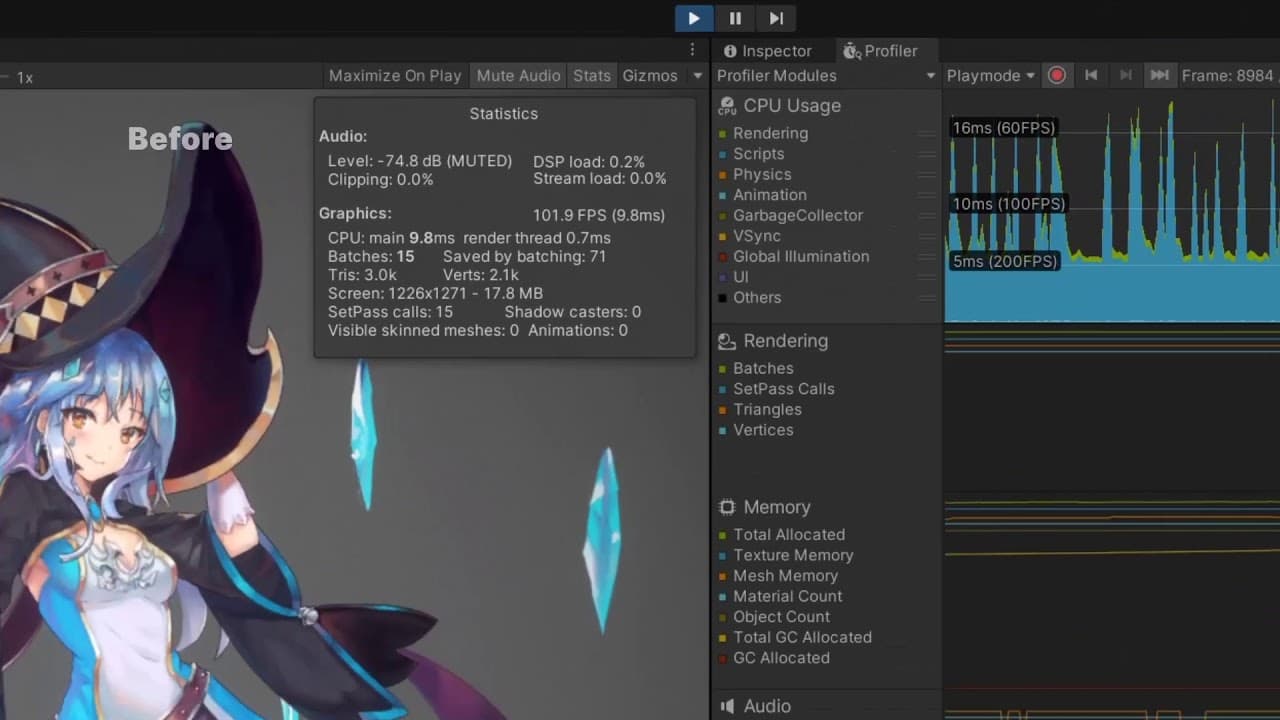Toggle Vertices series in Rendering module
1280x720 pixels.
point(722,431)
